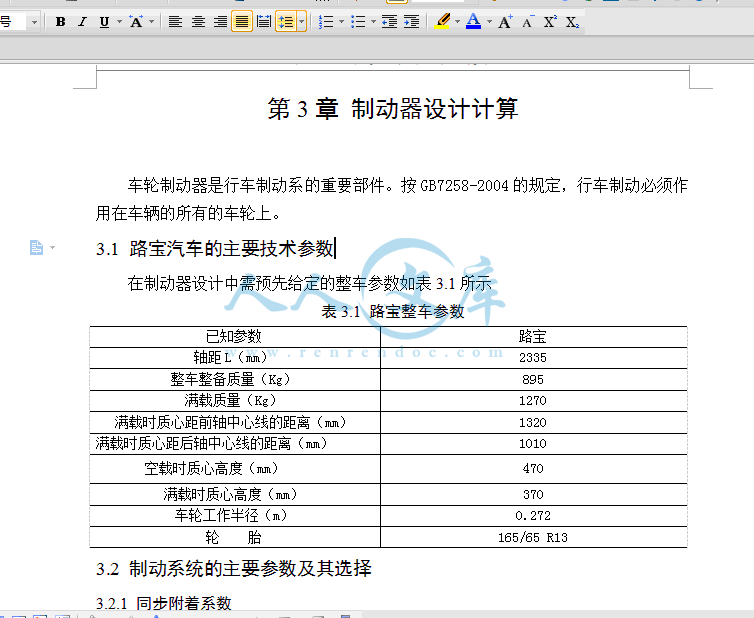Apply distributed alignment
This screenshot has height=618, width=754.
264,22
